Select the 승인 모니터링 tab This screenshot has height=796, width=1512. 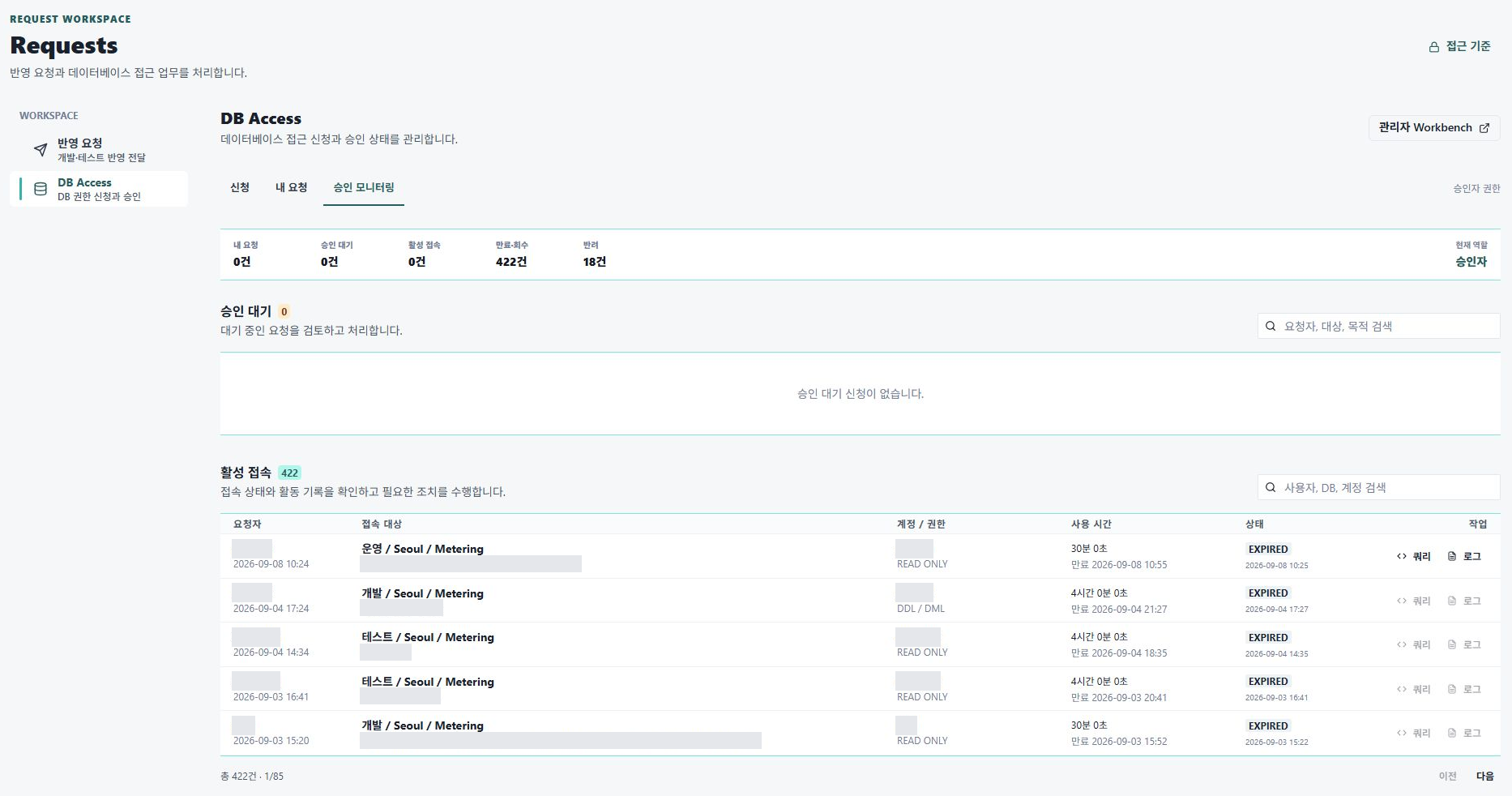click(364, 187)
